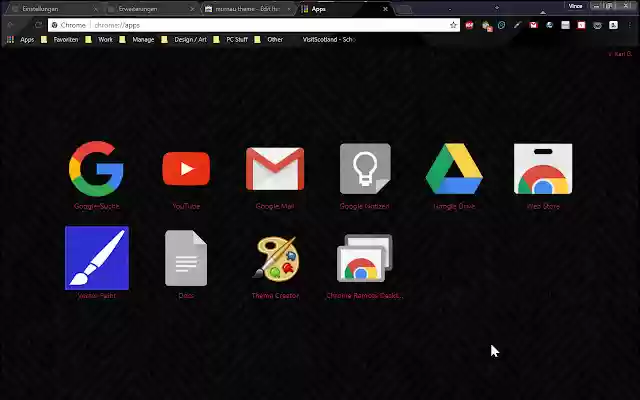Image resolution: width=640 pixels, height=400 pixels.
Task: Click the teal circular extension icon
Action: pyautogui.click(x=502, y=25)
